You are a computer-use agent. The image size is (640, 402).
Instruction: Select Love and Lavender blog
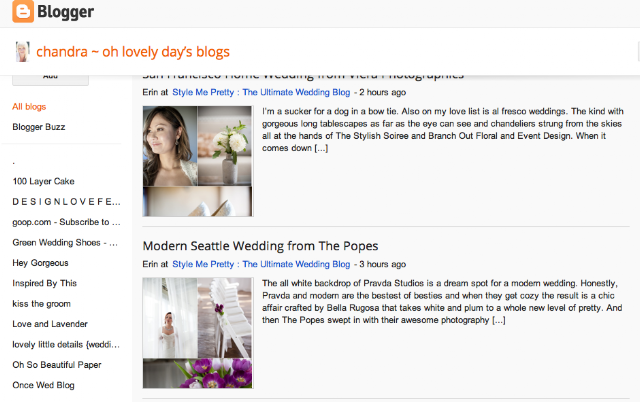click(50, 324)
